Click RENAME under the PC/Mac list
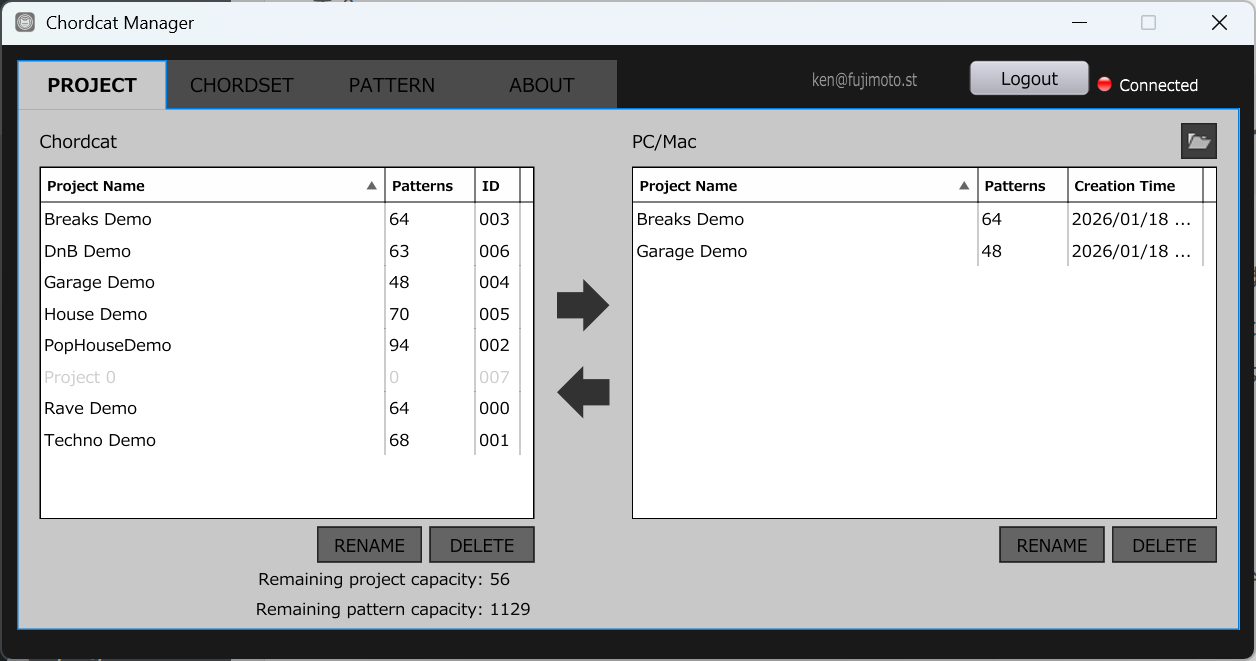This screenshot has width=1256, height=661. coord(1051,545)
